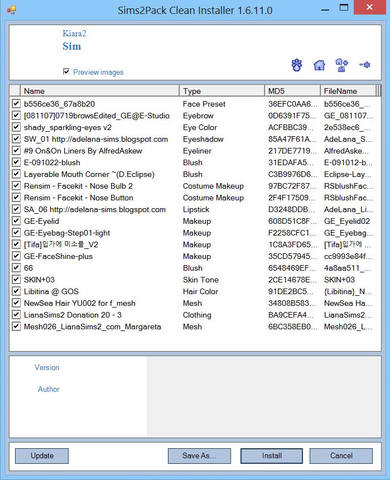Click the Cancel button
Screen dimensions: 390x480
(x=341, y=456)
